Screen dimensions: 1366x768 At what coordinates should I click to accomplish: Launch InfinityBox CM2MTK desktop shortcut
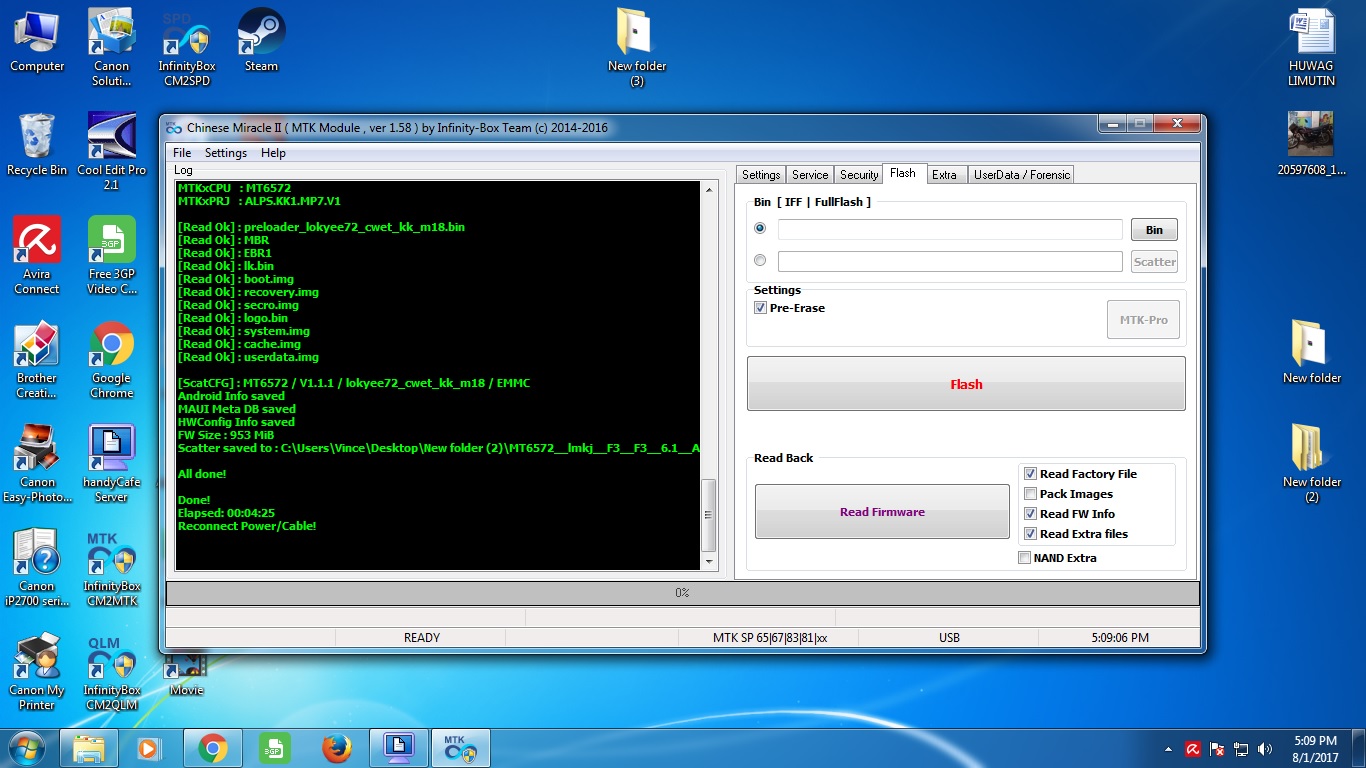tap(112, 567)
